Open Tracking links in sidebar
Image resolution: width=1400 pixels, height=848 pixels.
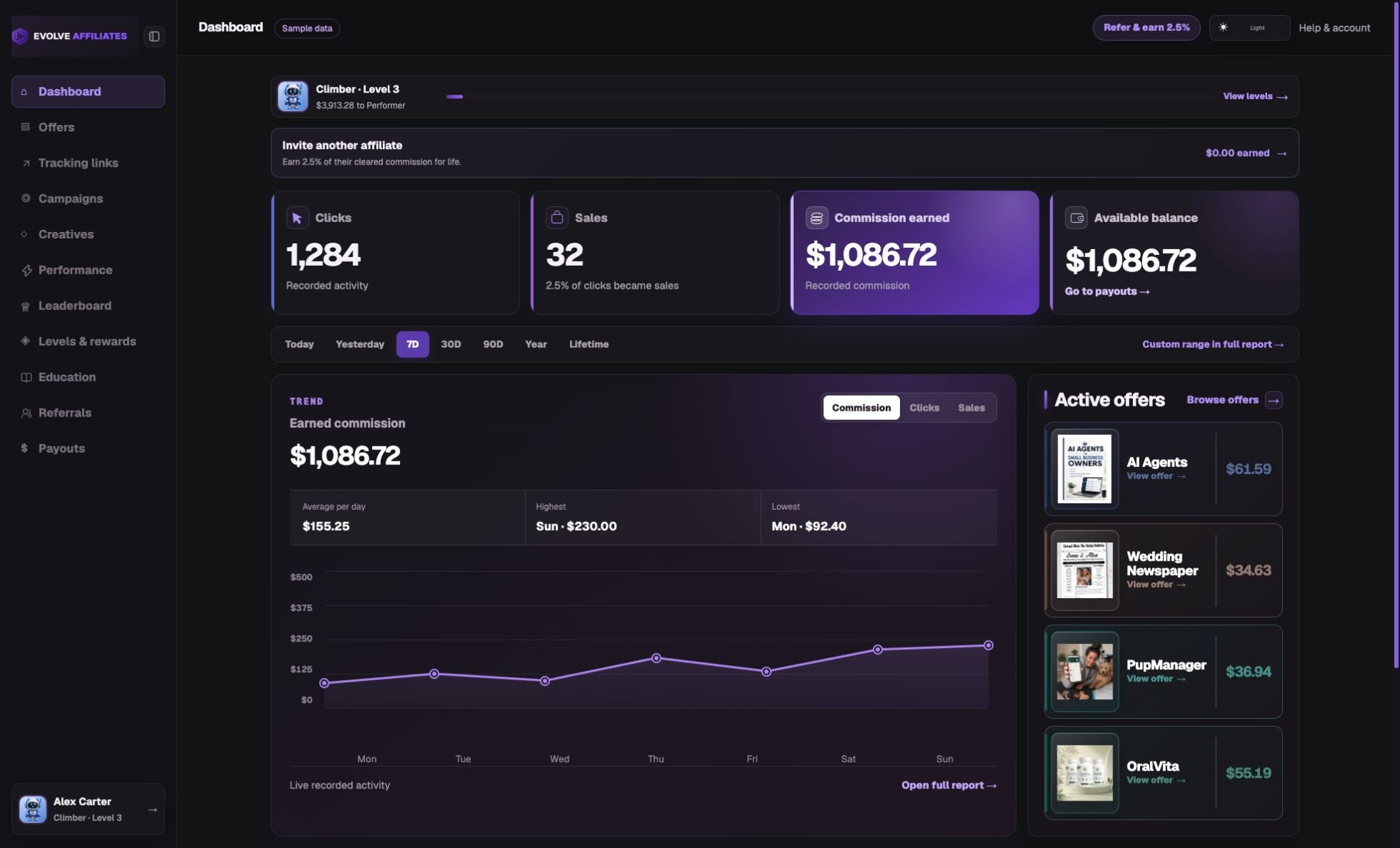click(88, 163)
